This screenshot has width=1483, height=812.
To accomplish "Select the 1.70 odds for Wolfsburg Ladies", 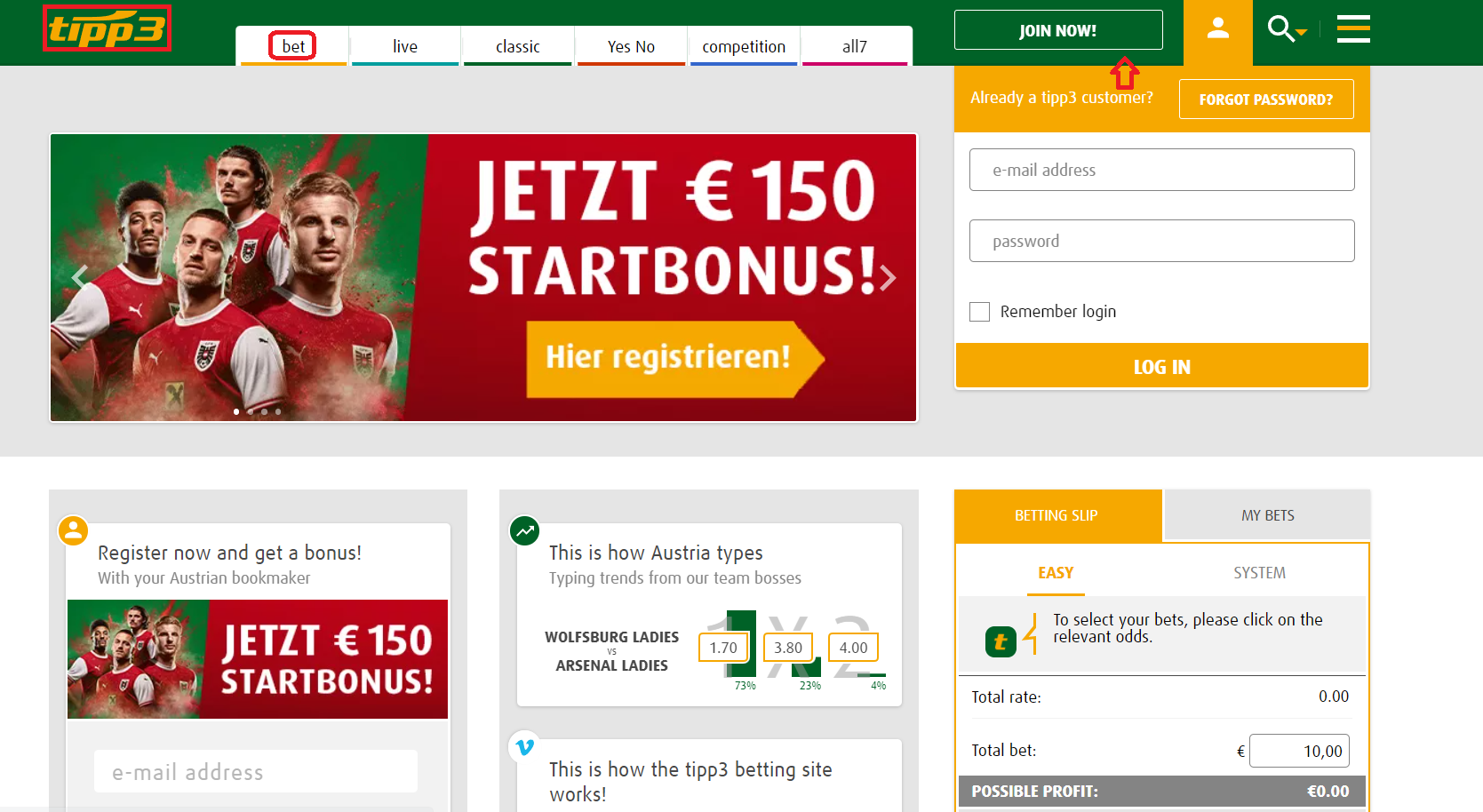I will [723, 648].
